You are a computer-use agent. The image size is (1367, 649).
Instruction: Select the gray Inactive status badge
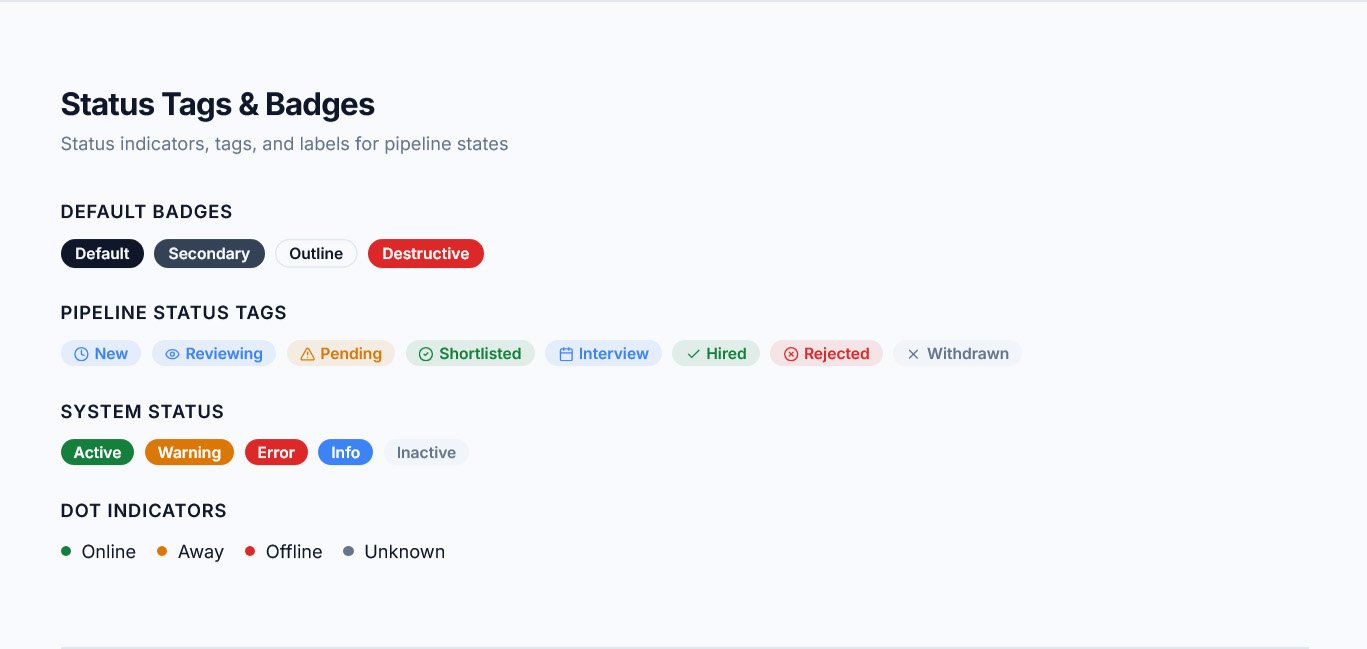point(426,453)
